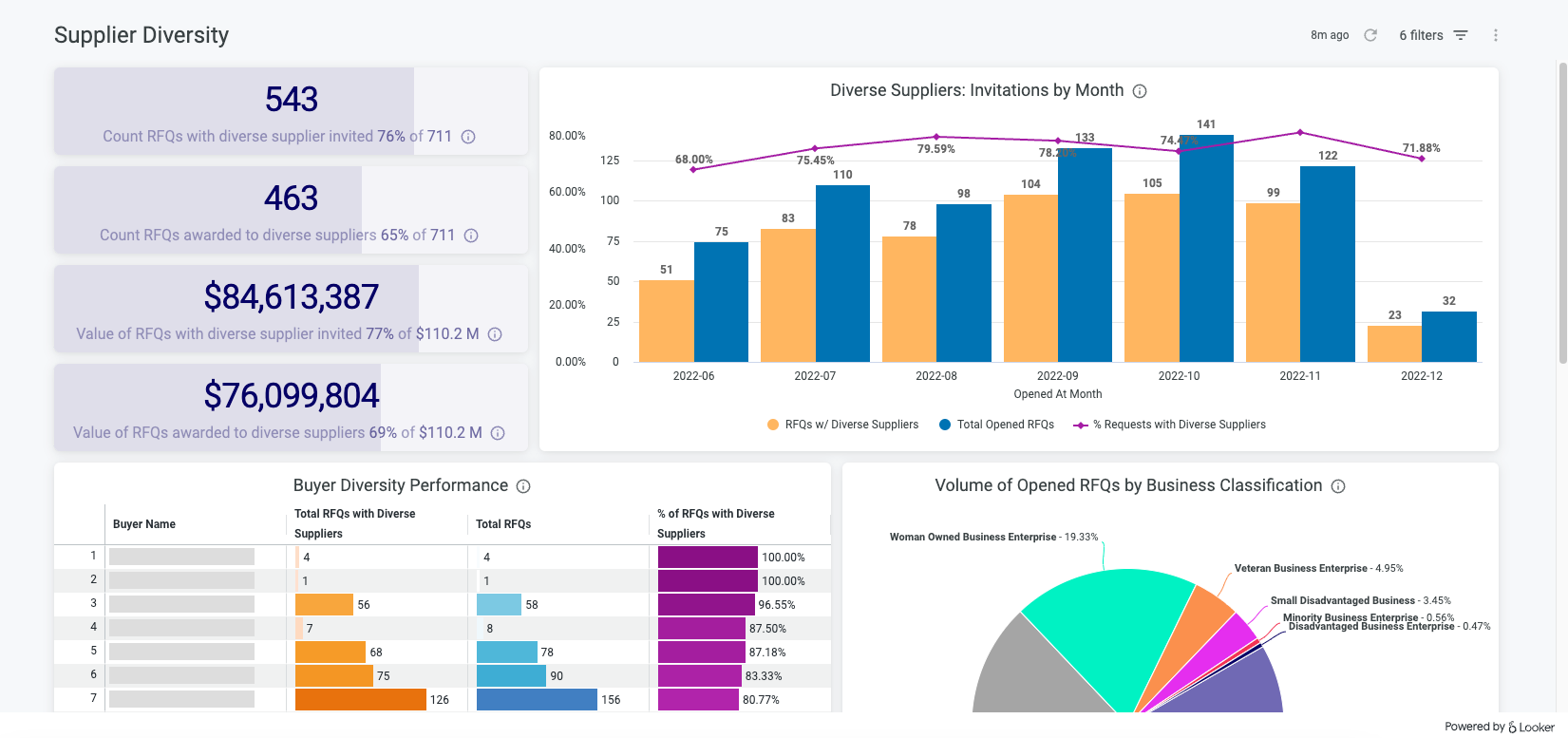Toggle Total Opened RFQs legend series
The height and width of the screenshot is (738, 1568).
coord(996,425)
